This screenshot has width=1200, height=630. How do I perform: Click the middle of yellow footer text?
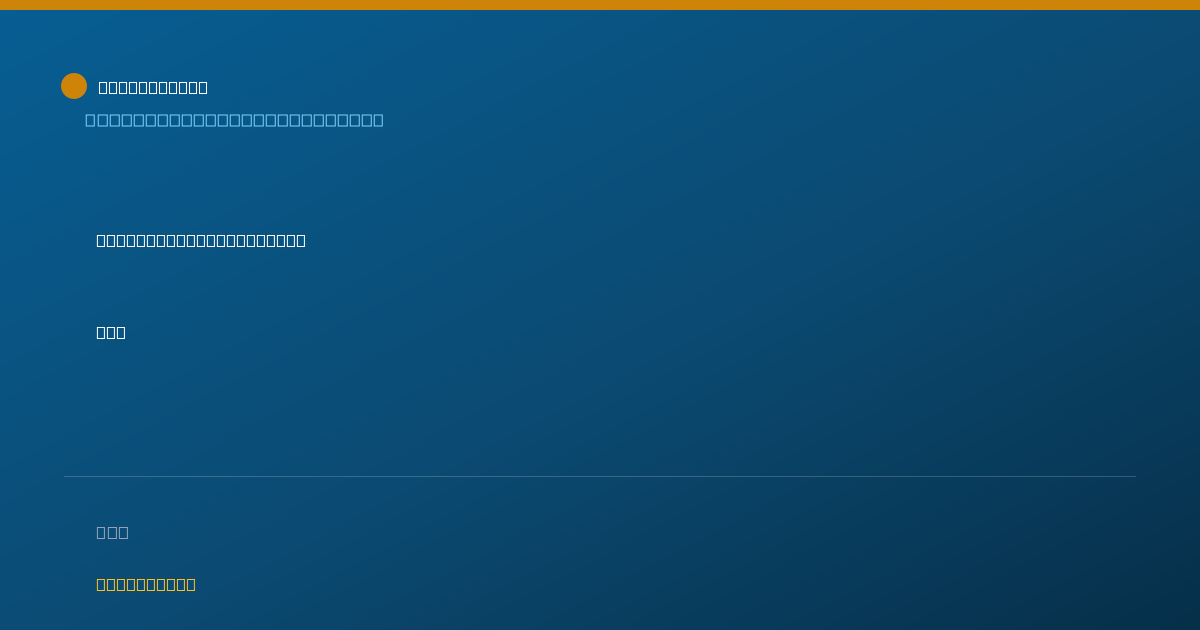tap(146, 584)
